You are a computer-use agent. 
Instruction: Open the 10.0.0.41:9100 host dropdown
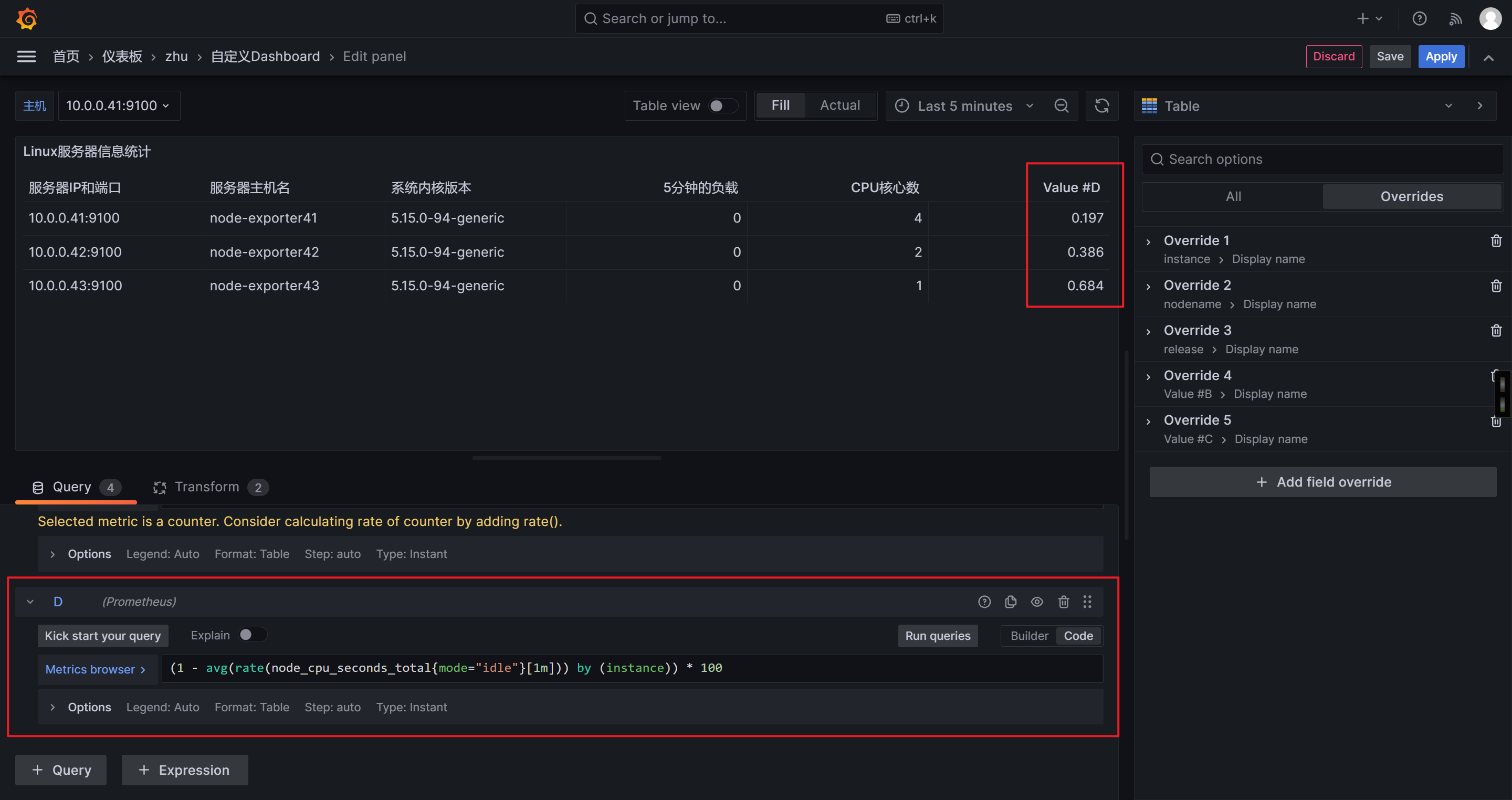click(119, 106)
